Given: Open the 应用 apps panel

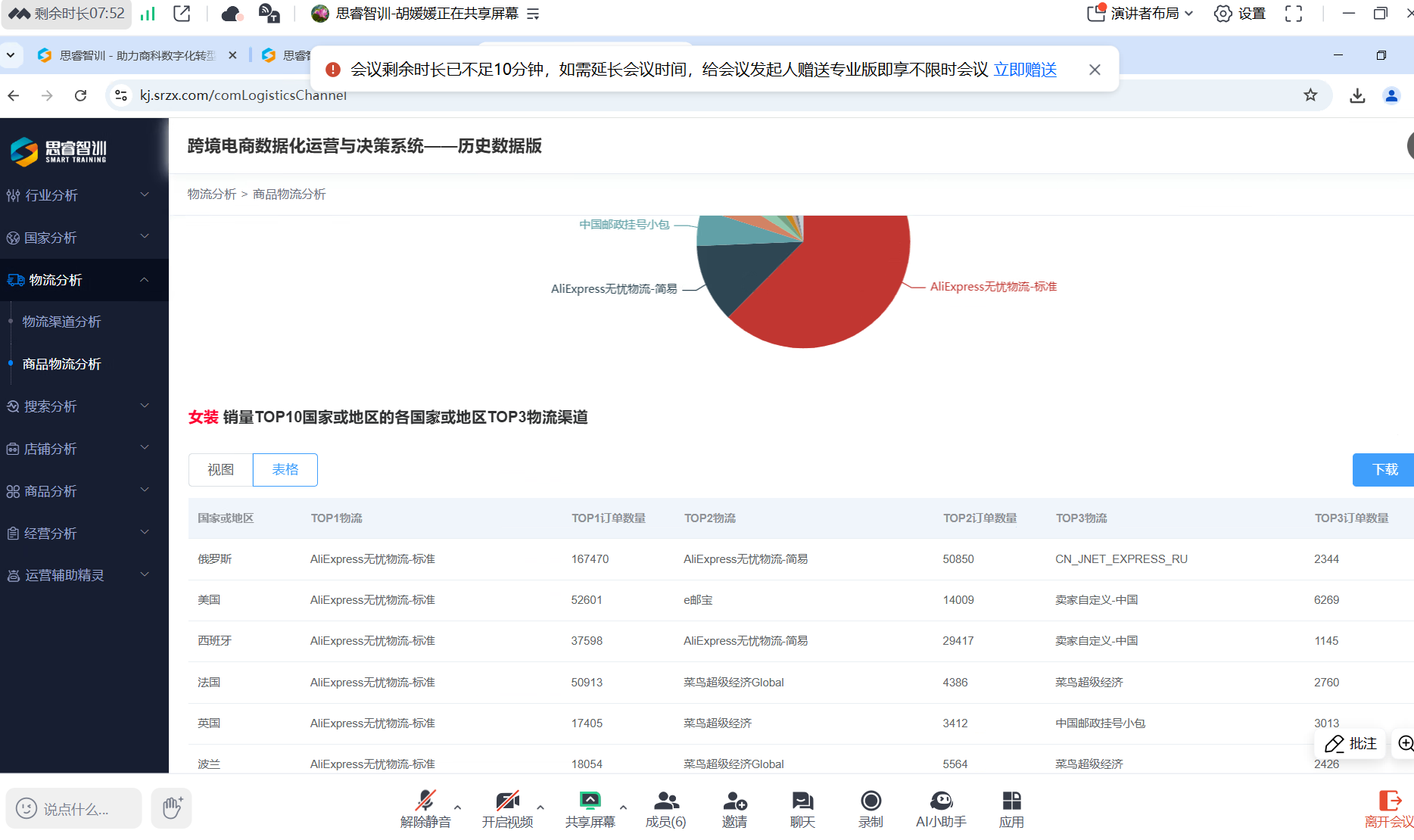Looking at the screenshot, I should pos(1011,807).
